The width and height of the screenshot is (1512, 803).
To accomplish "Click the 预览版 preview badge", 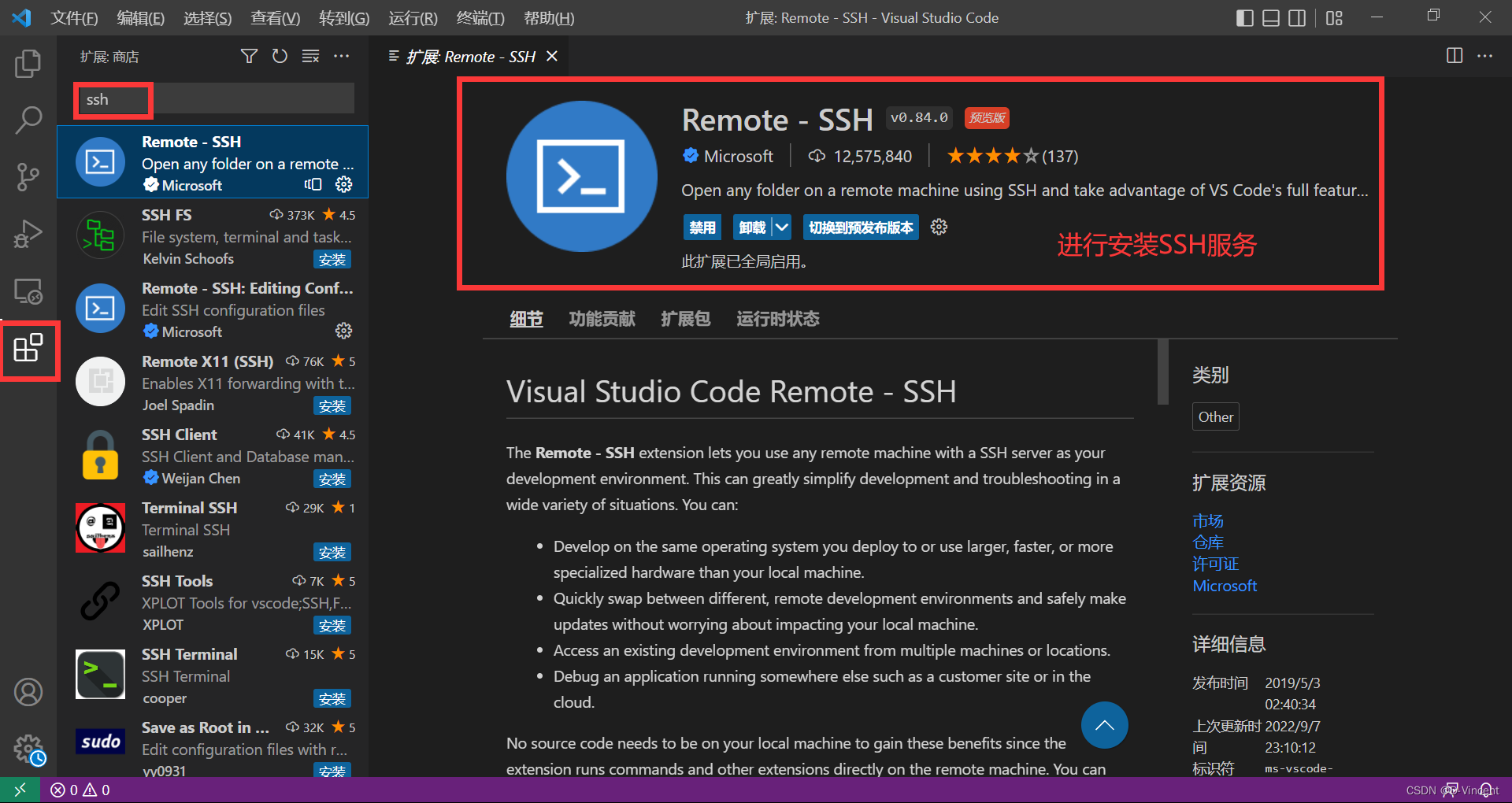I will 987,117.
